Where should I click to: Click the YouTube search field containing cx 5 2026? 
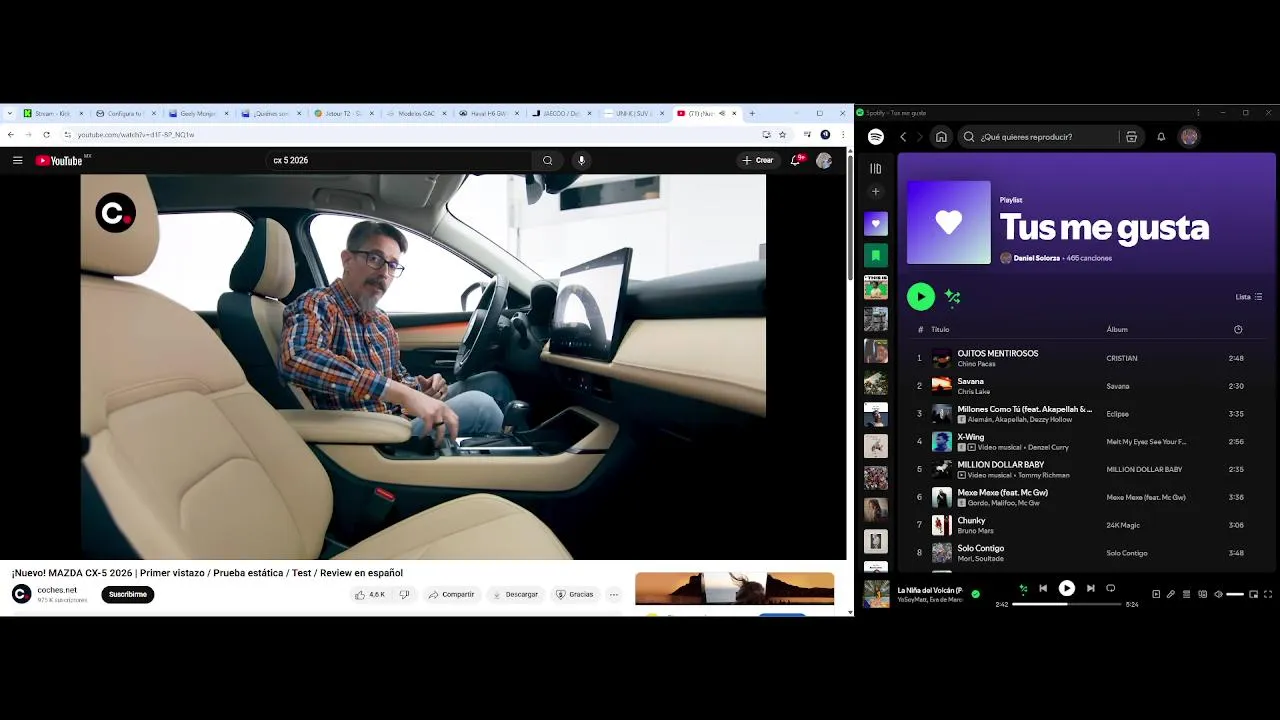coord(400,160)
